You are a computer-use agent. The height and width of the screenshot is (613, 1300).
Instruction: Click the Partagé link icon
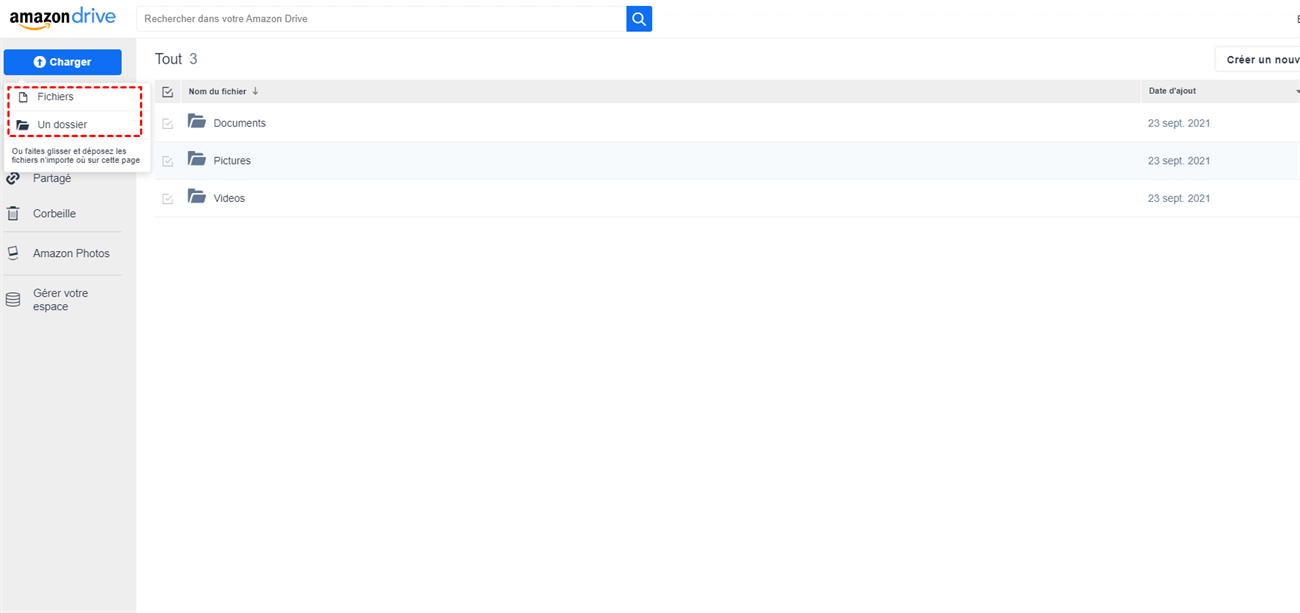pos(13,179)
